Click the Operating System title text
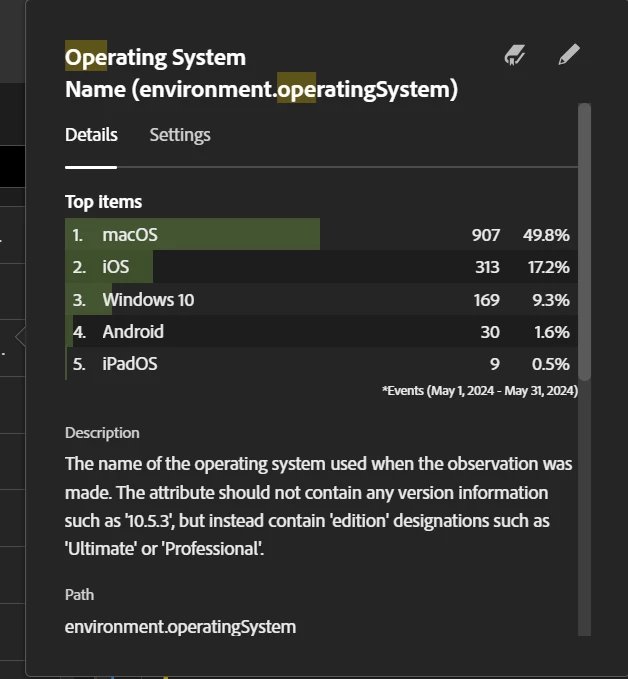Viewport: 628px width, 679px height. click(x=155, y=58)
